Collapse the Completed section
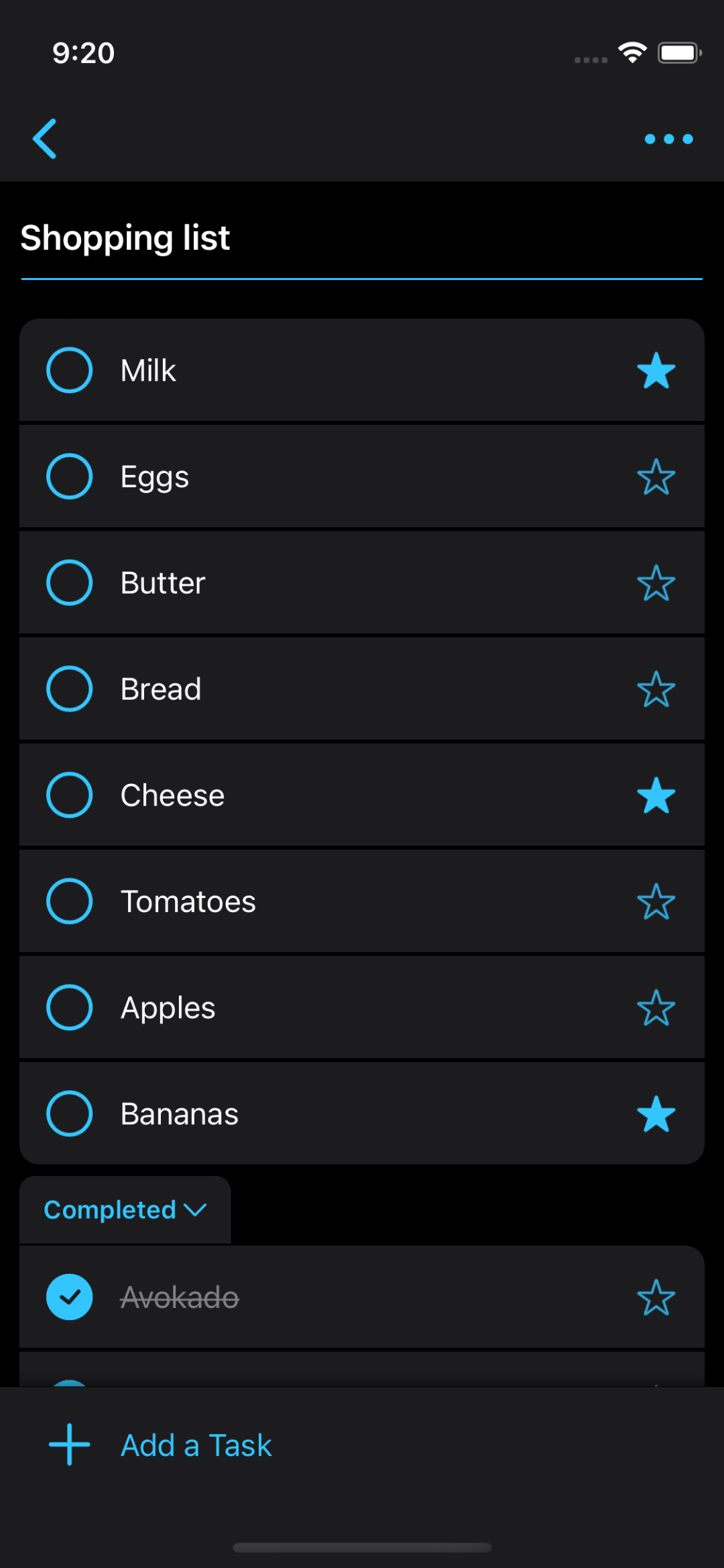The height and width of the screenshot is (1568, 724). (x=125, y=1210)
